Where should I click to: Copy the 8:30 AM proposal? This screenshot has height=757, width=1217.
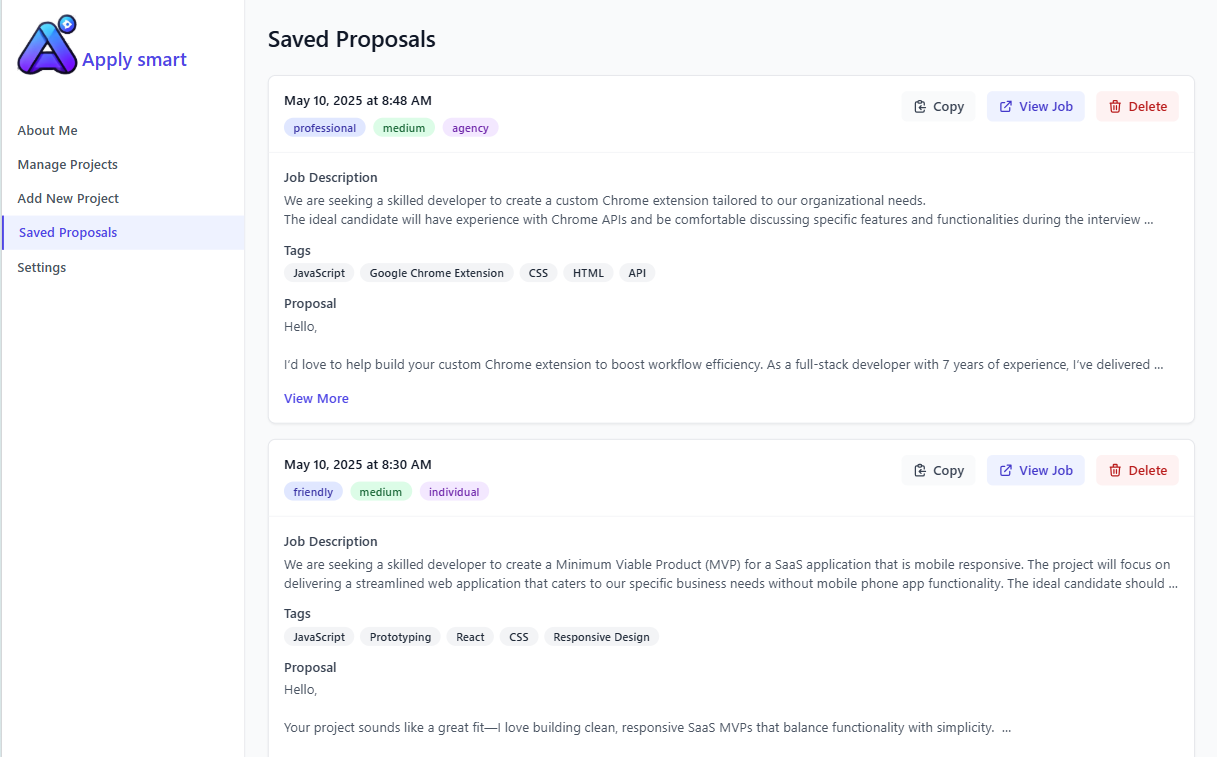(x=938, y=471)
